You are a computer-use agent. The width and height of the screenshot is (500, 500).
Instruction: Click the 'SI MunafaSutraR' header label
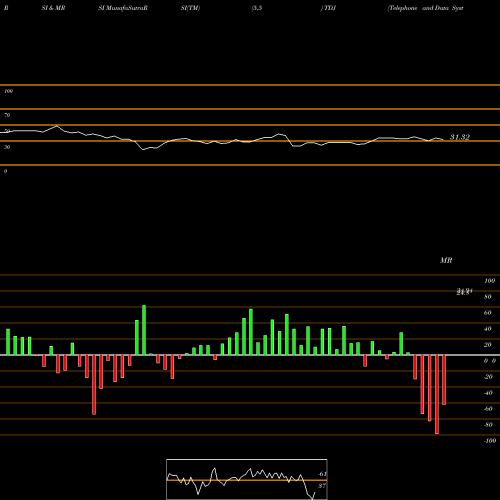coord(123,8)
